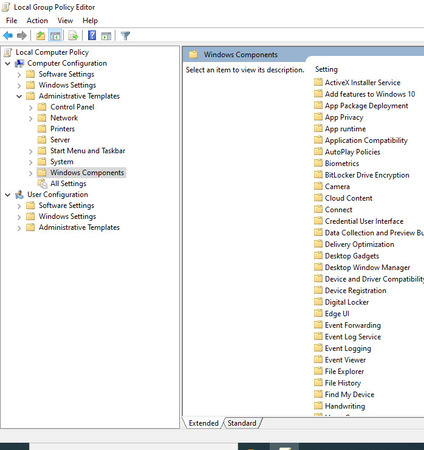The height and width of the screenshot is (450, 424).
Task: Select Device Registration in the list
Action: 355,290
